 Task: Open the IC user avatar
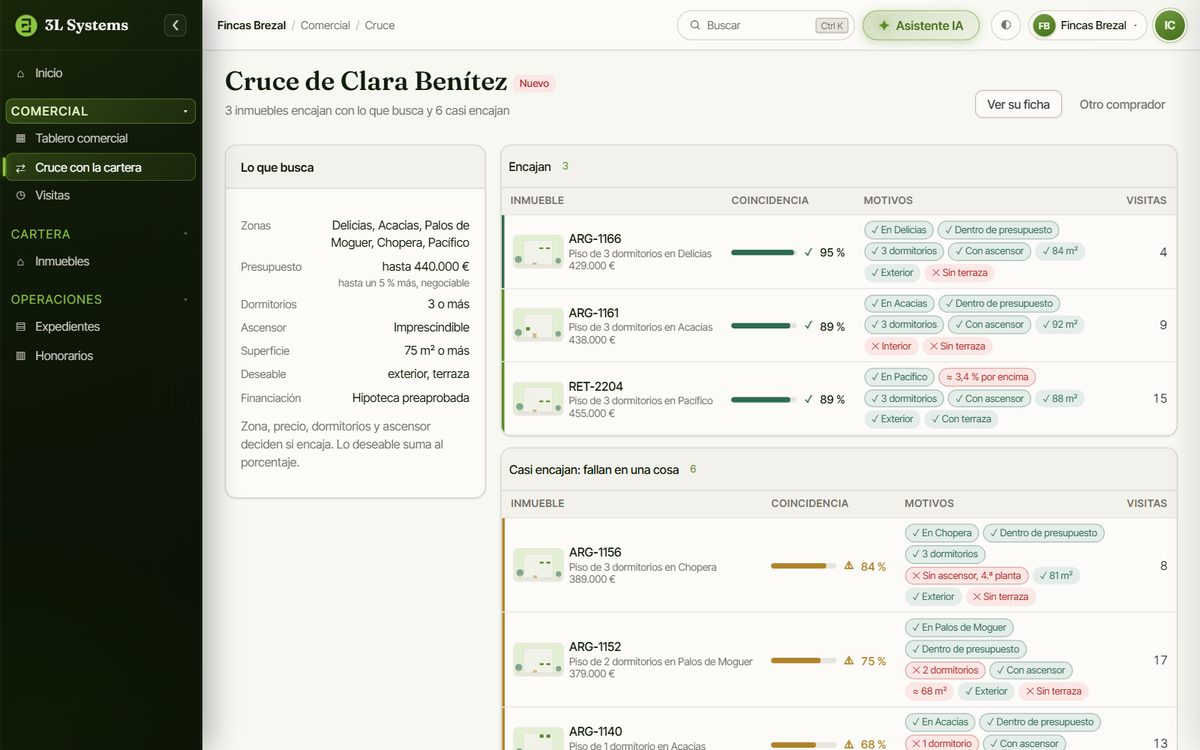(x=1170, y=25)
